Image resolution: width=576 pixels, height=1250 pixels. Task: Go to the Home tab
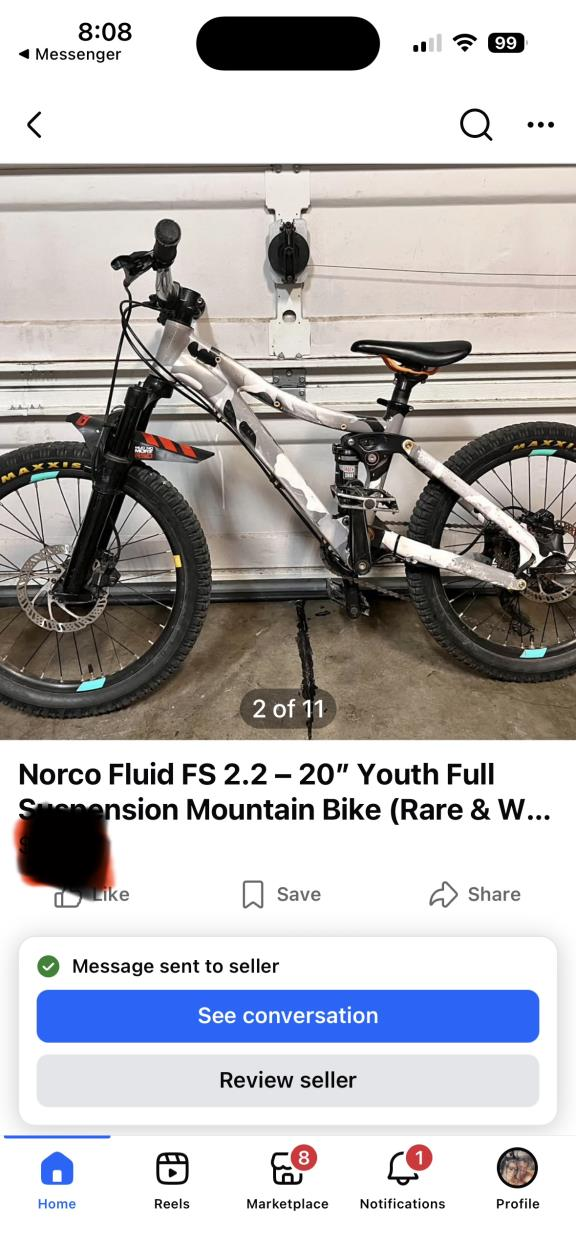[x=57, y=1180]
